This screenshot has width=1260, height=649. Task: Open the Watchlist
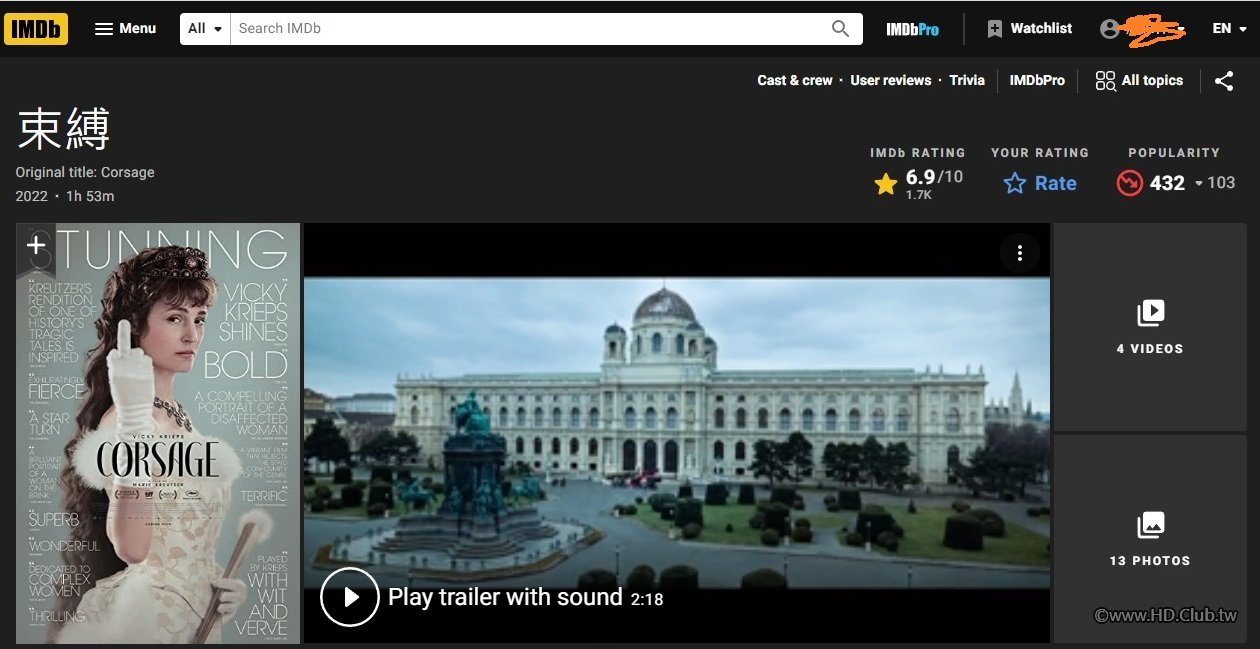(x=1029, y=28)
